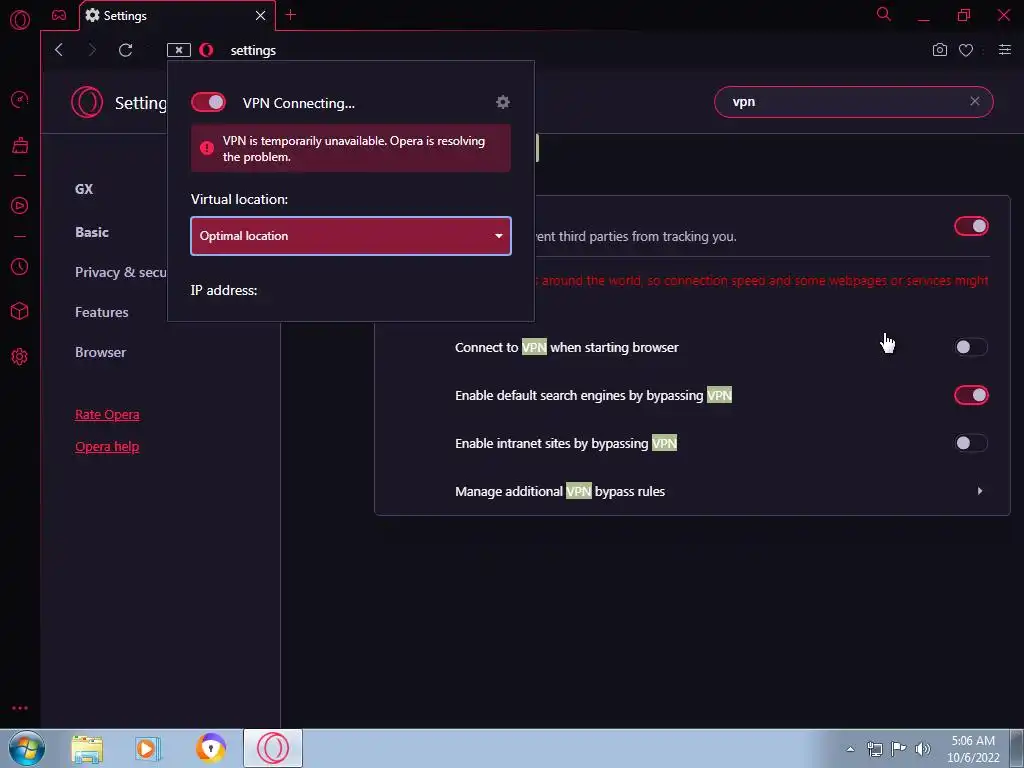Click the "IP address:" label
Viewport: 1024px width, 768px height.
pos(224,290)
